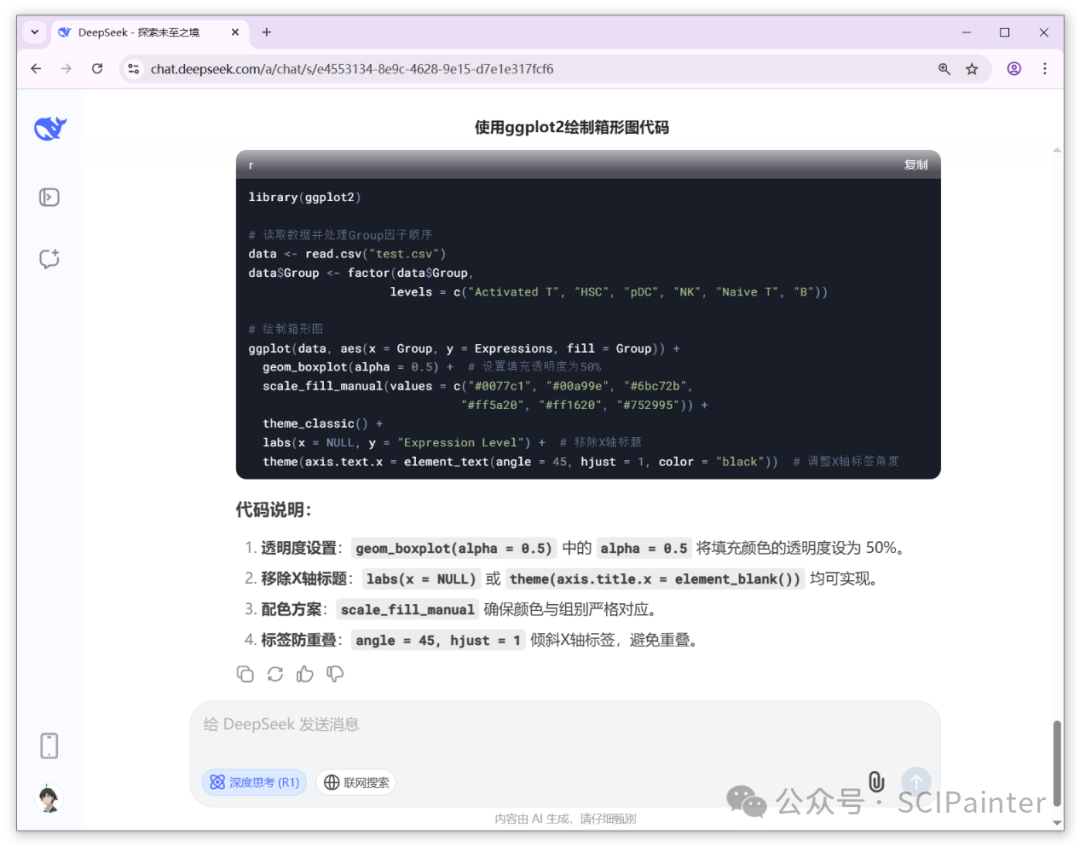1080x846 pixels.
Task: Select the chat.deepseek.com URL in address bar
Action: tap(352, 69)
